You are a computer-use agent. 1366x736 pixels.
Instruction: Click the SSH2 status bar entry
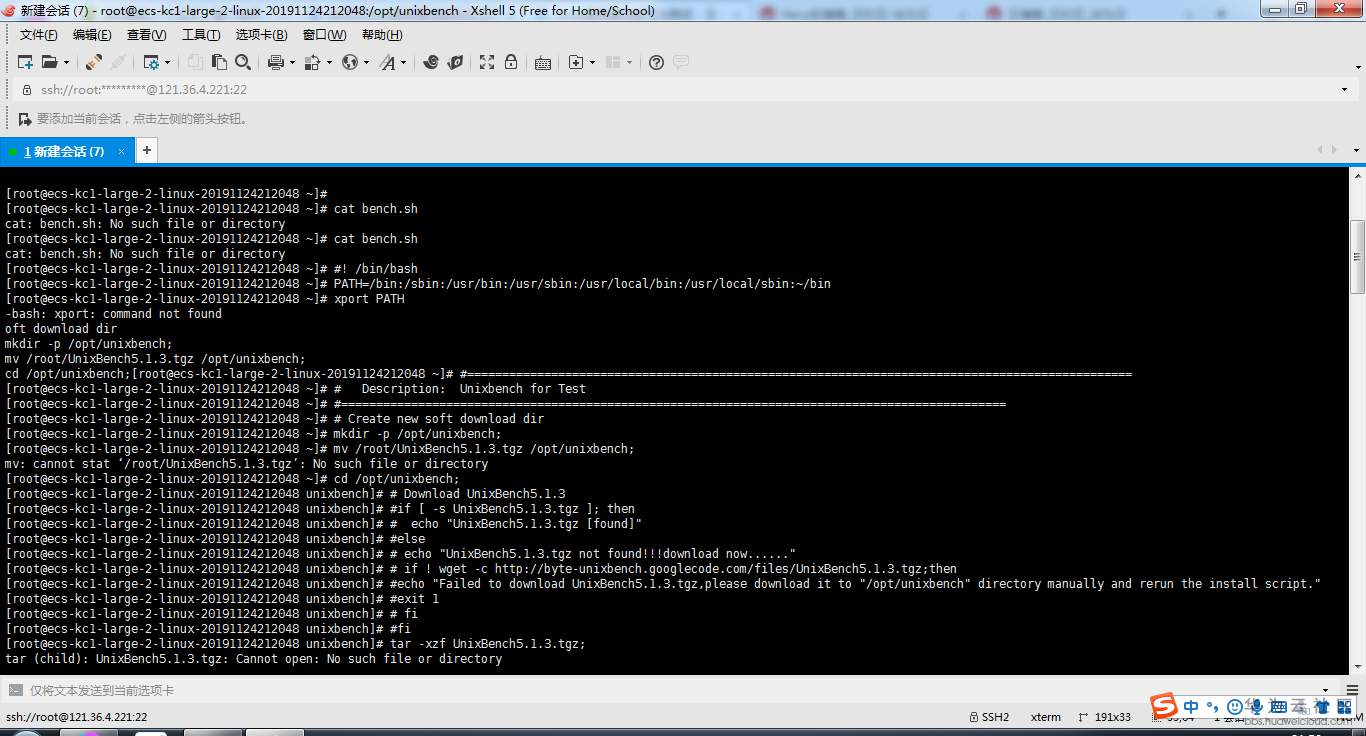(x=989, y=717)
